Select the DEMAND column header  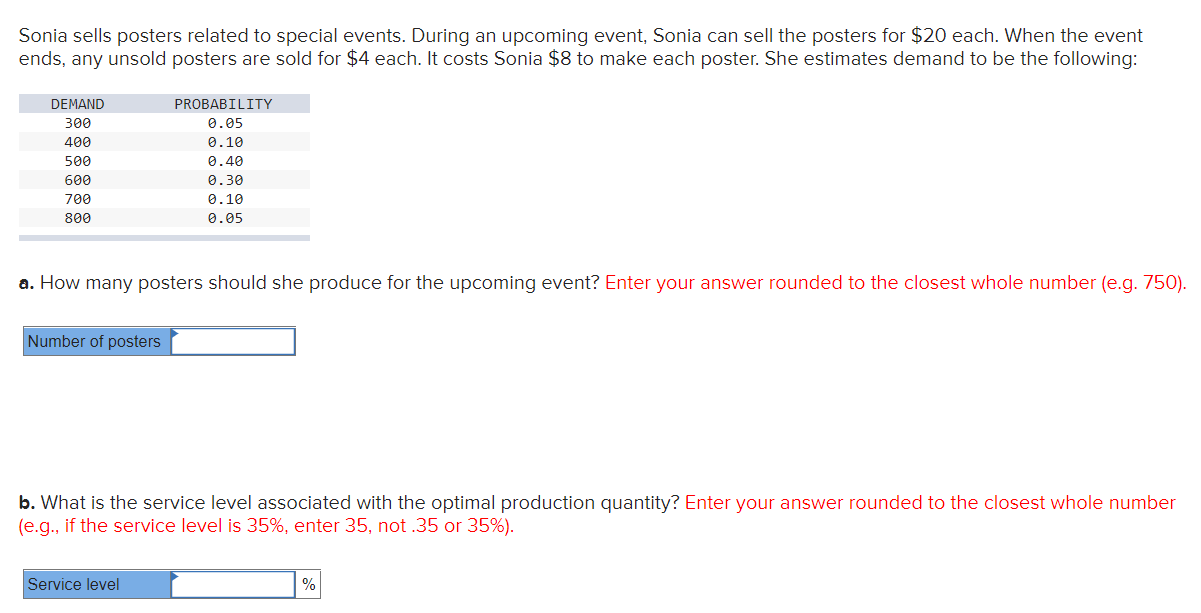(x=77, y=103)
